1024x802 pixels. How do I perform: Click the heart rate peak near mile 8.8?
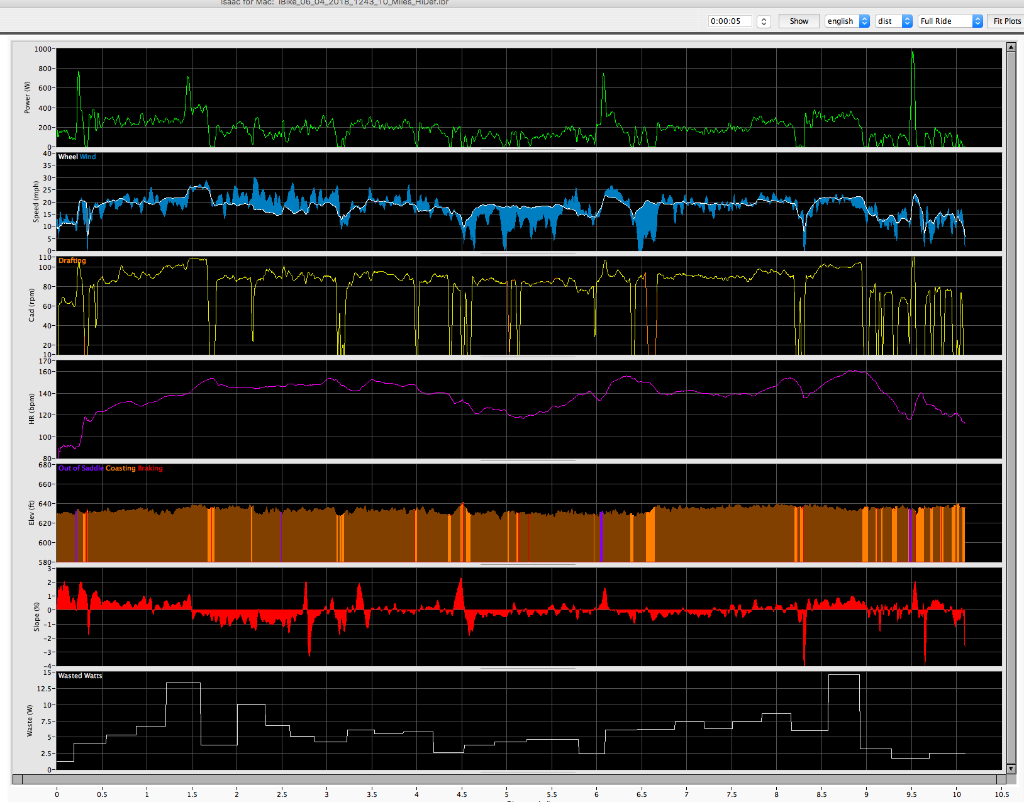pyautogui.click(x=854, y=372)
